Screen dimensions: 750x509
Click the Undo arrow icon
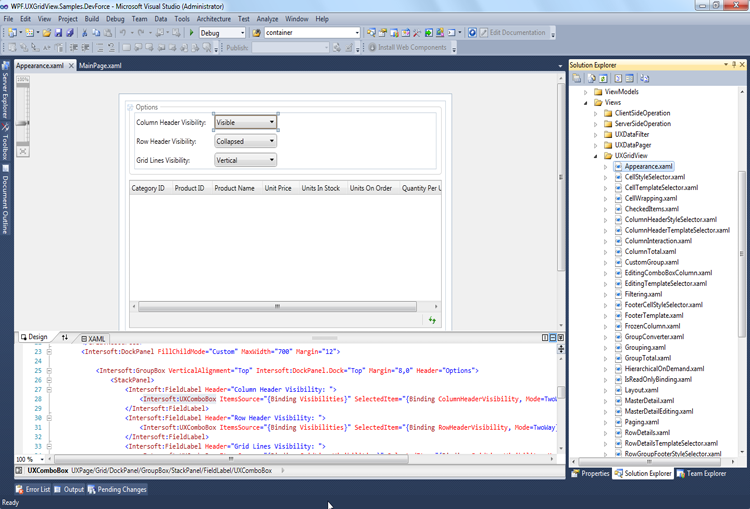click(123, 33)
